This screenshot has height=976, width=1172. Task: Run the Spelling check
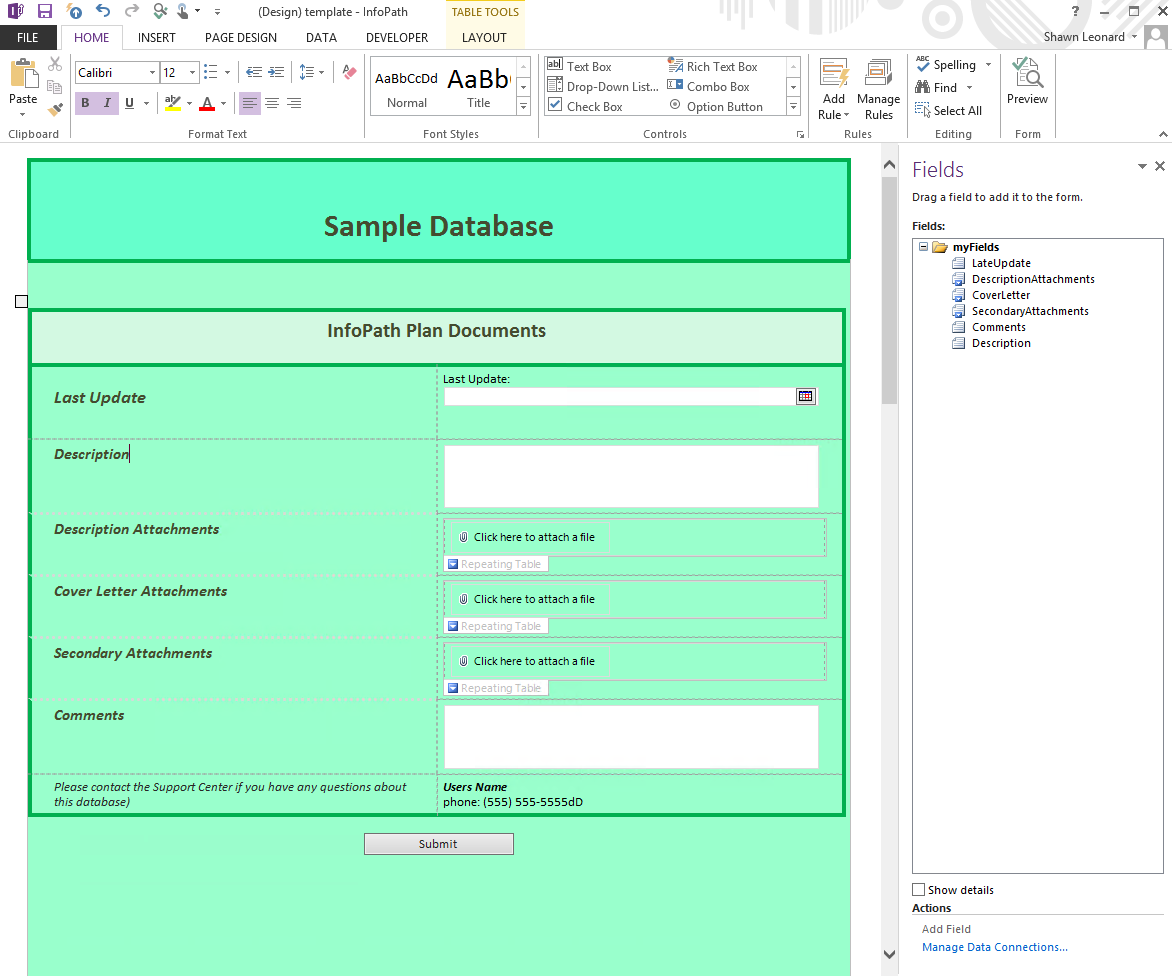pos(946,65)
